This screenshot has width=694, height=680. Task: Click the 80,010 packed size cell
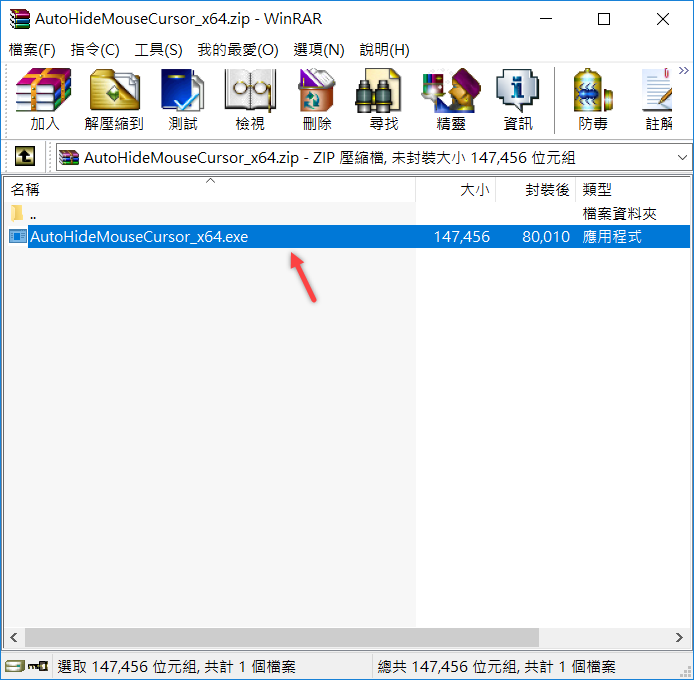click(546, 236)
